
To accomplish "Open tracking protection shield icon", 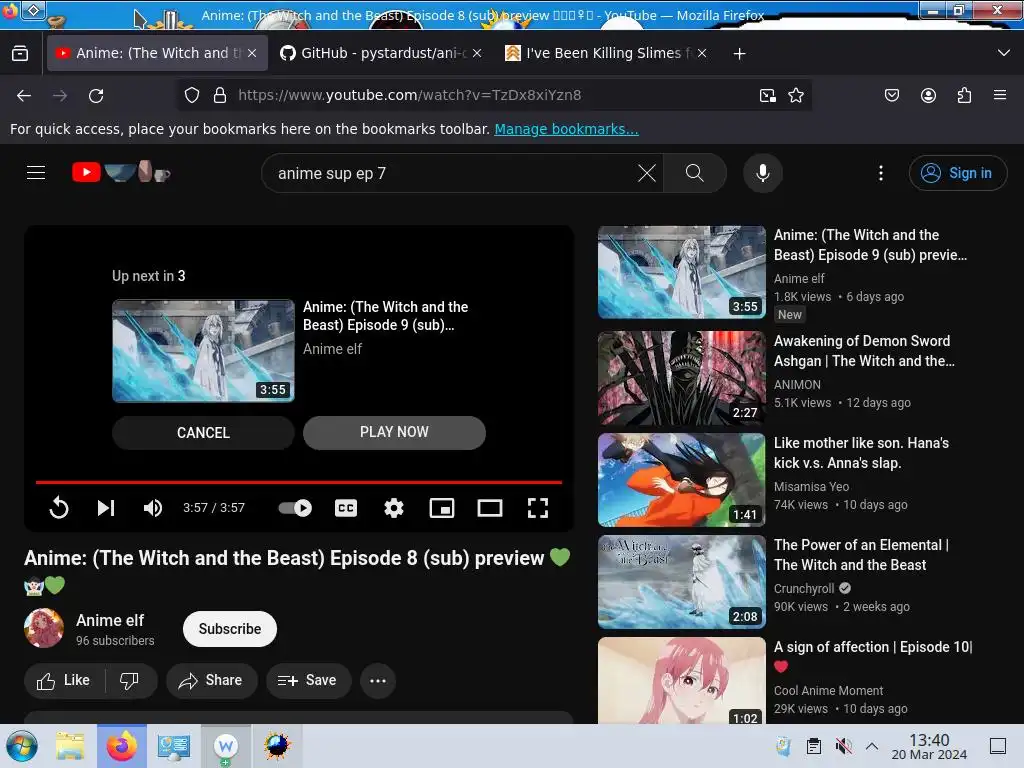I will [191, 95].
